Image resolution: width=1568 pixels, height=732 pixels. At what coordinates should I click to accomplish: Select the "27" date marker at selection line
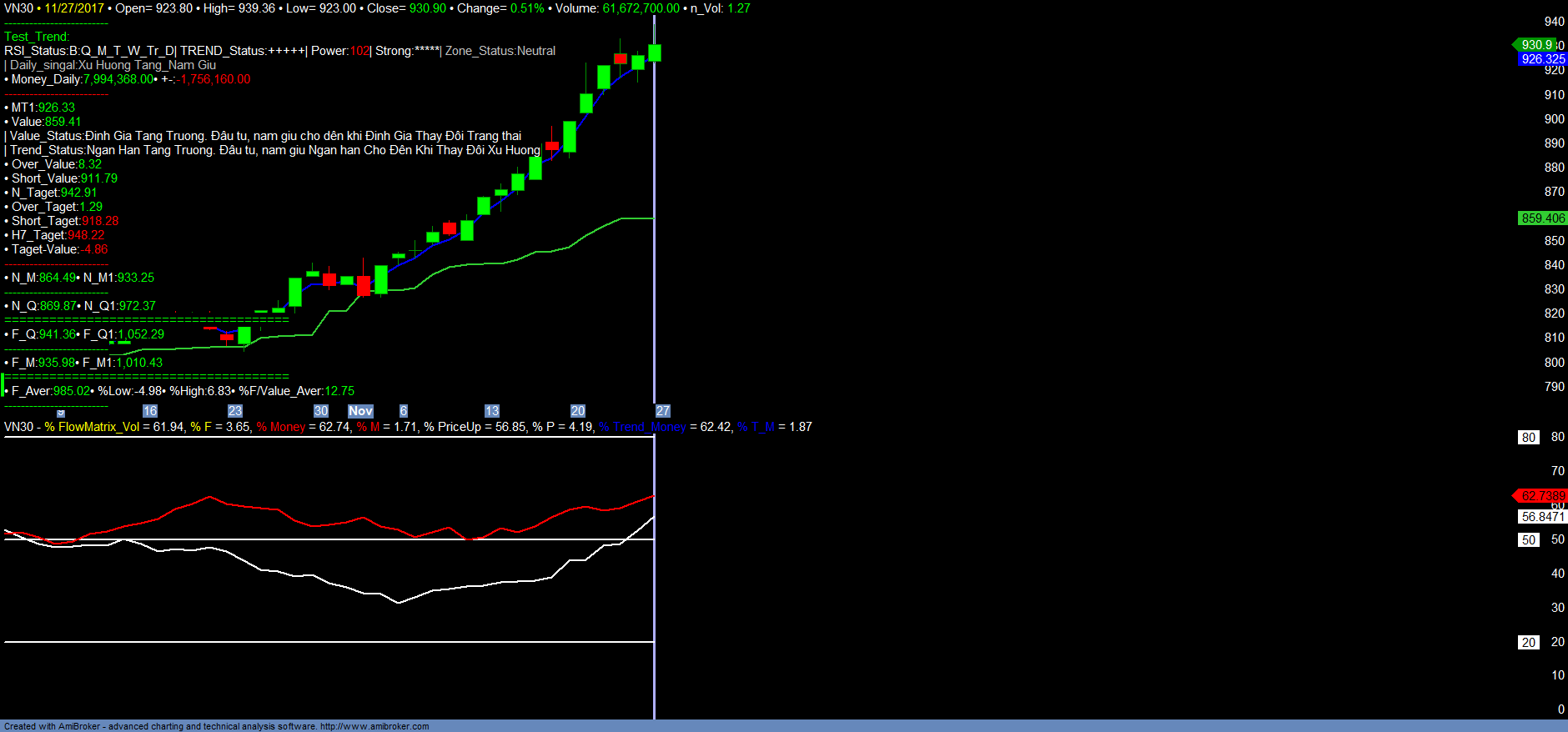point(663,411)
